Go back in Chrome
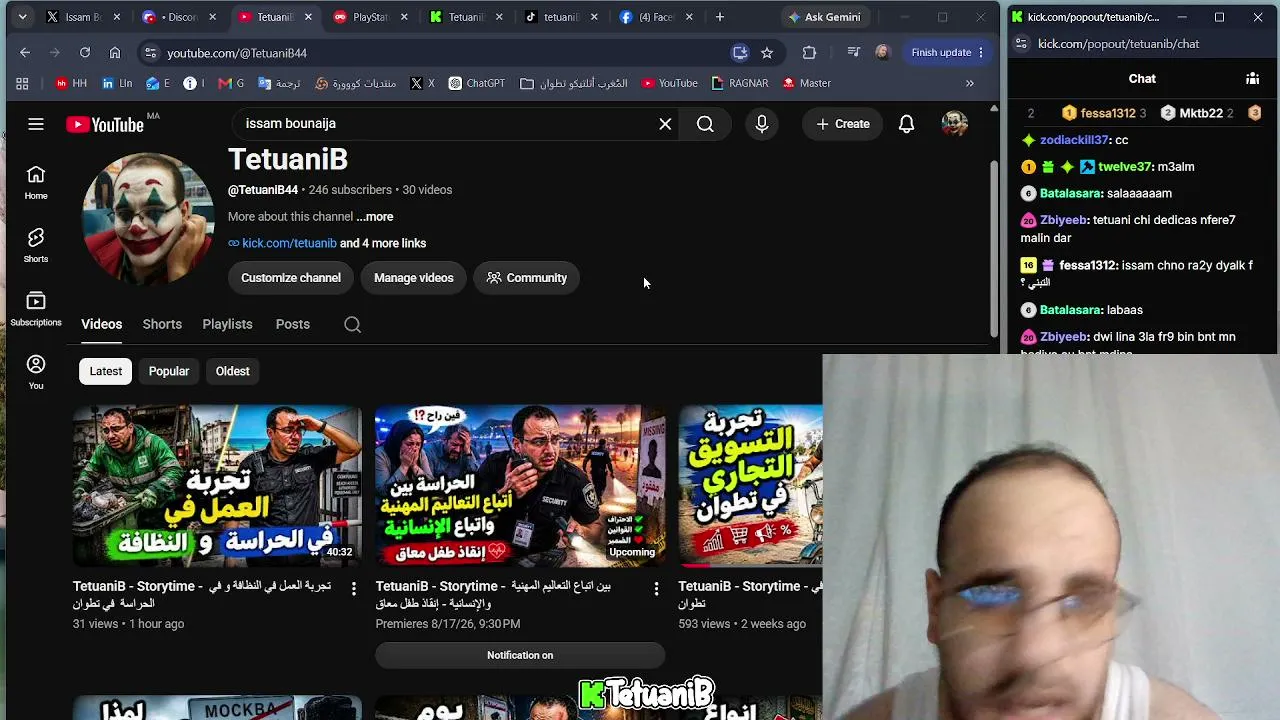Image resolution: width=1280 pixels, height=720 pixels. coord(25,53)
